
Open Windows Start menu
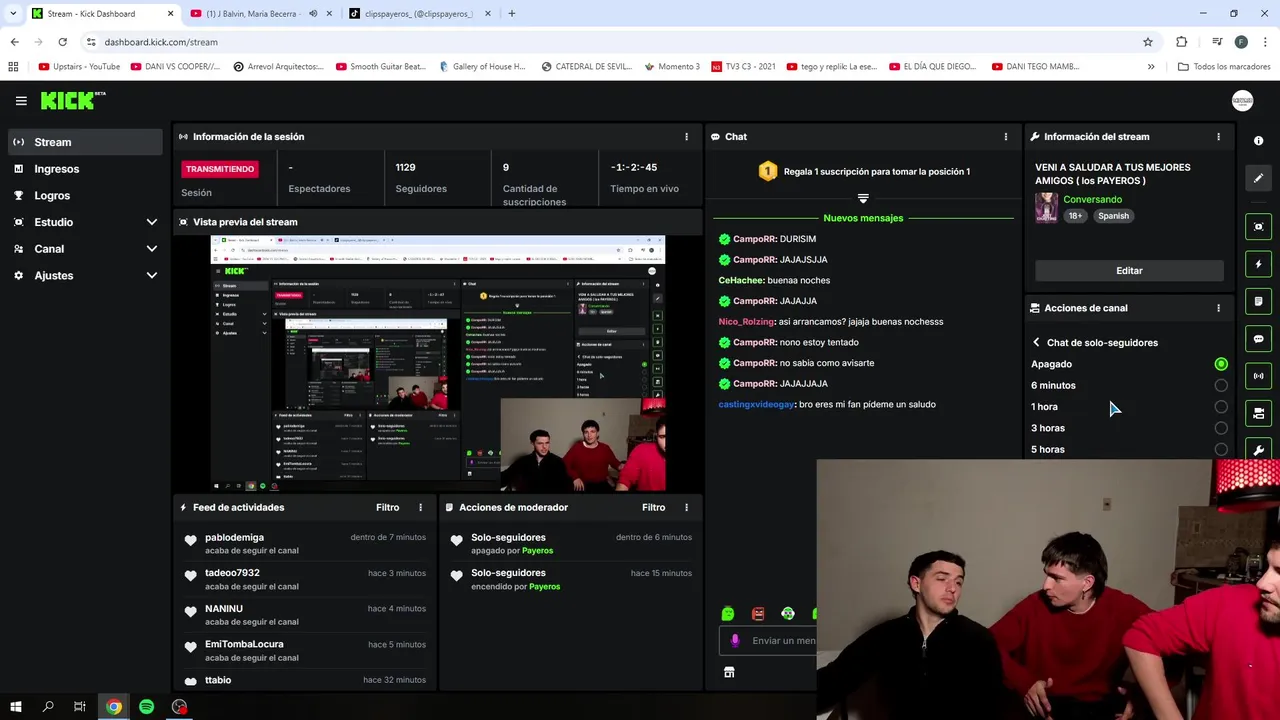[x=16, y=707]
